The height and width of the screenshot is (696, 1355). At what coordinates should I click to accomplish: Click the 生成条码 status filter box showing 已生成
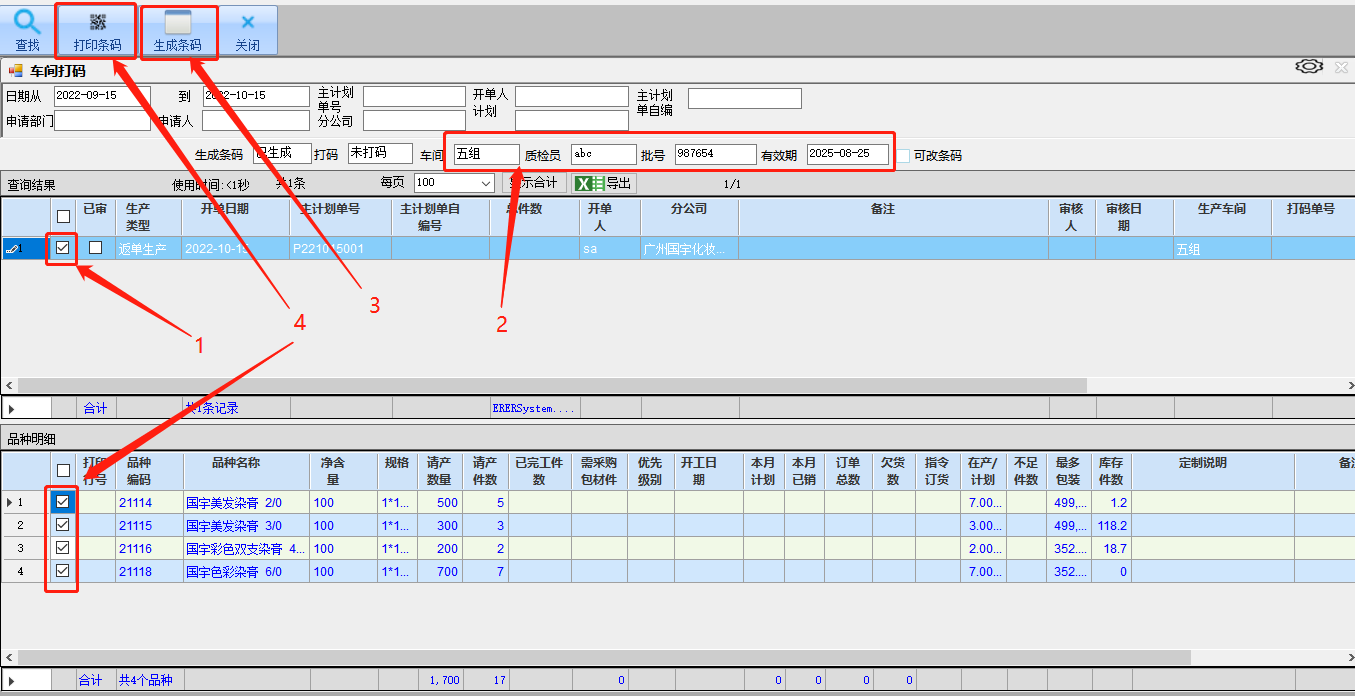pyautogui.click(x=282, y=154)
